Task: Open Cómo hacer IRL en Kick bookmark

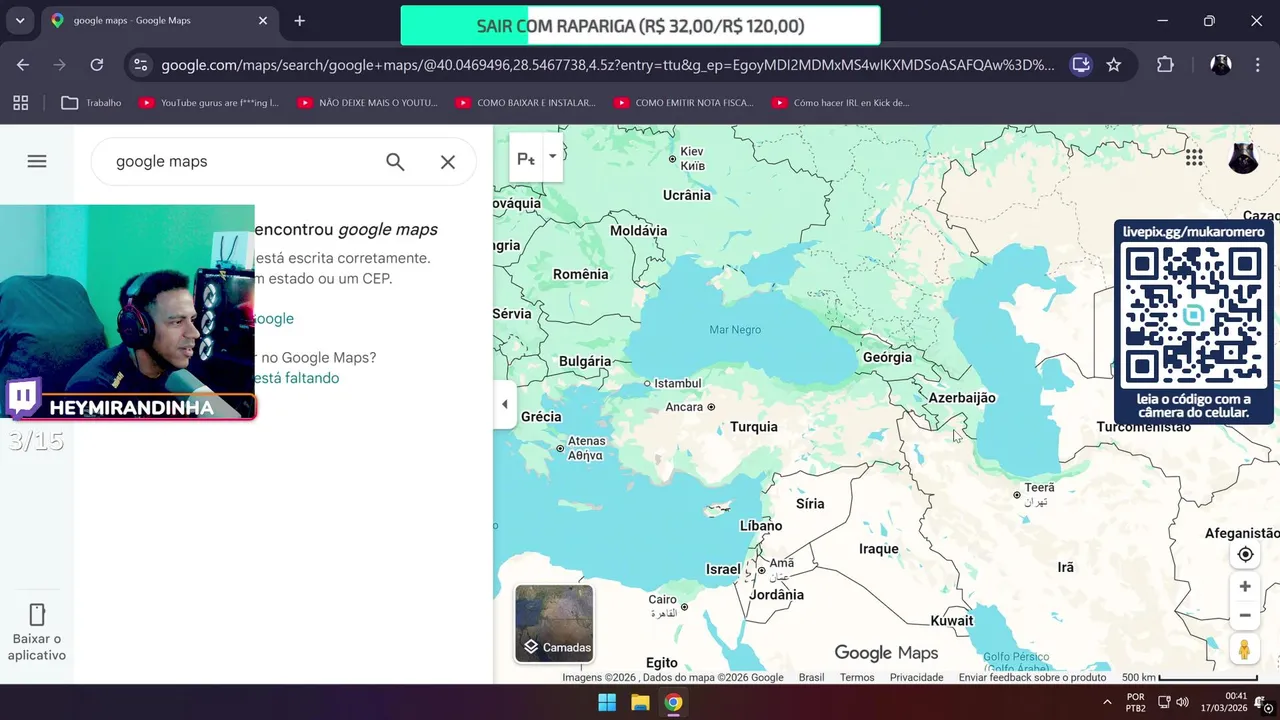Action: (842, 102)
